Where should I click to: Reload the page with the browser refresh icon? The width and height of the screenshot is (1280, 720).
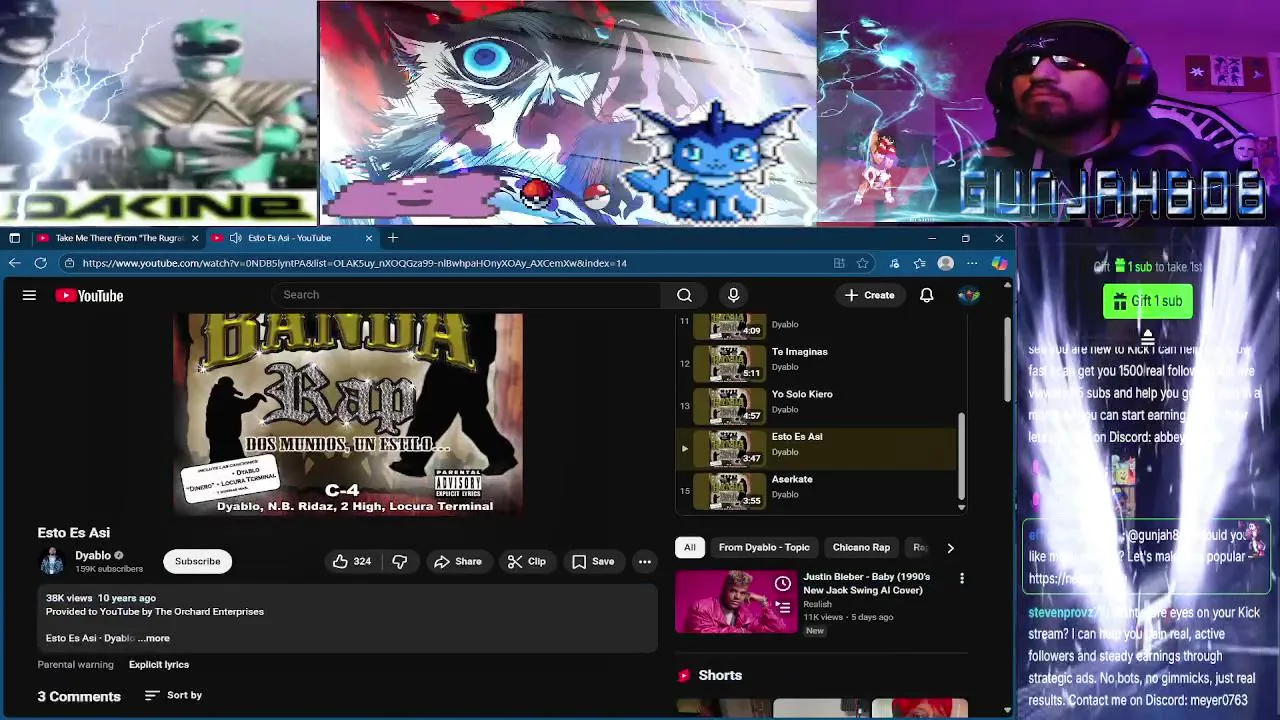coord(40,263)
